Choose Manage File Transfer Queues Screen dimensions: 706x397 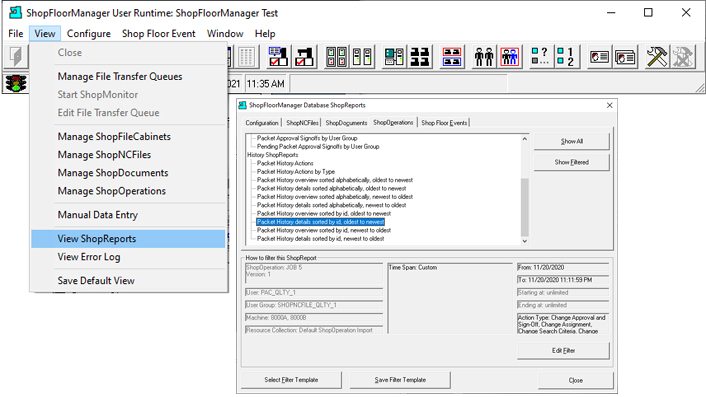pos(128,77)
